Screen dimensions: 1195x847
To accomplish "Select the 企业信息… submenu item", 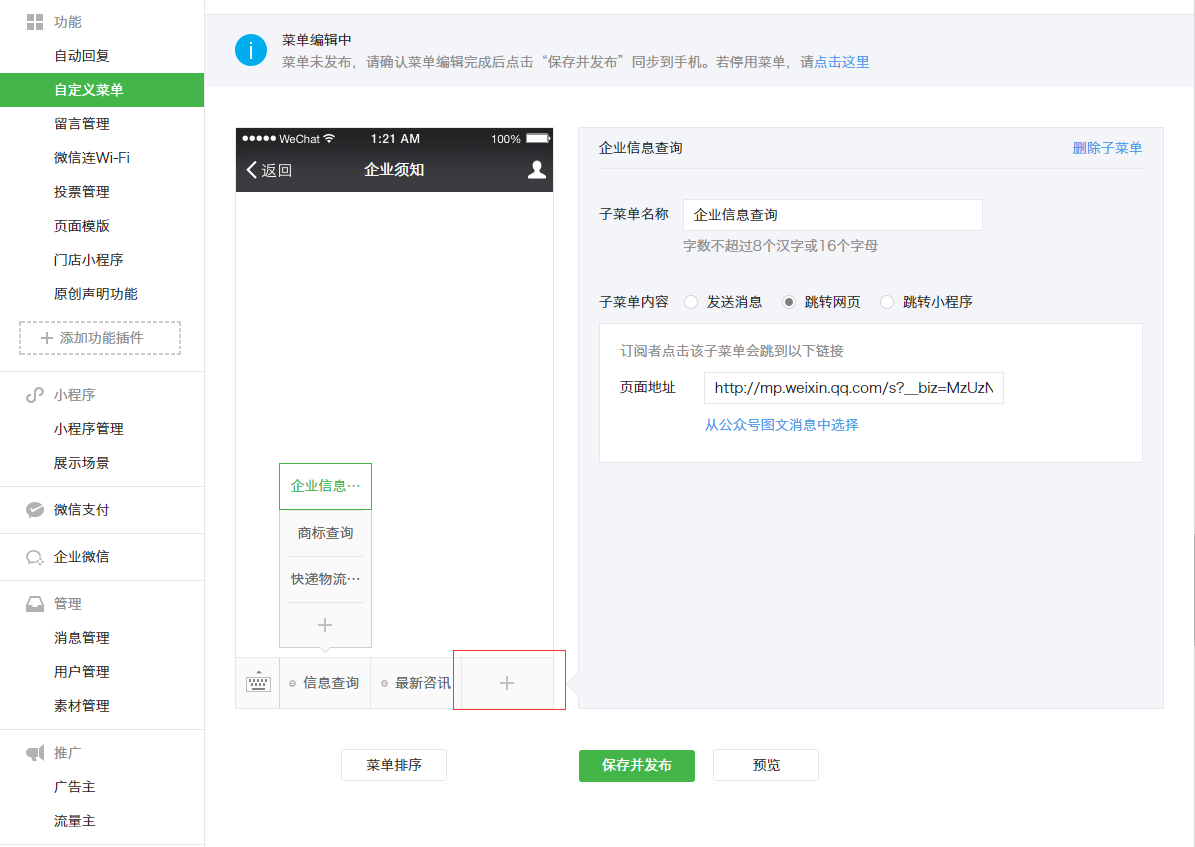I will [325, 486].
